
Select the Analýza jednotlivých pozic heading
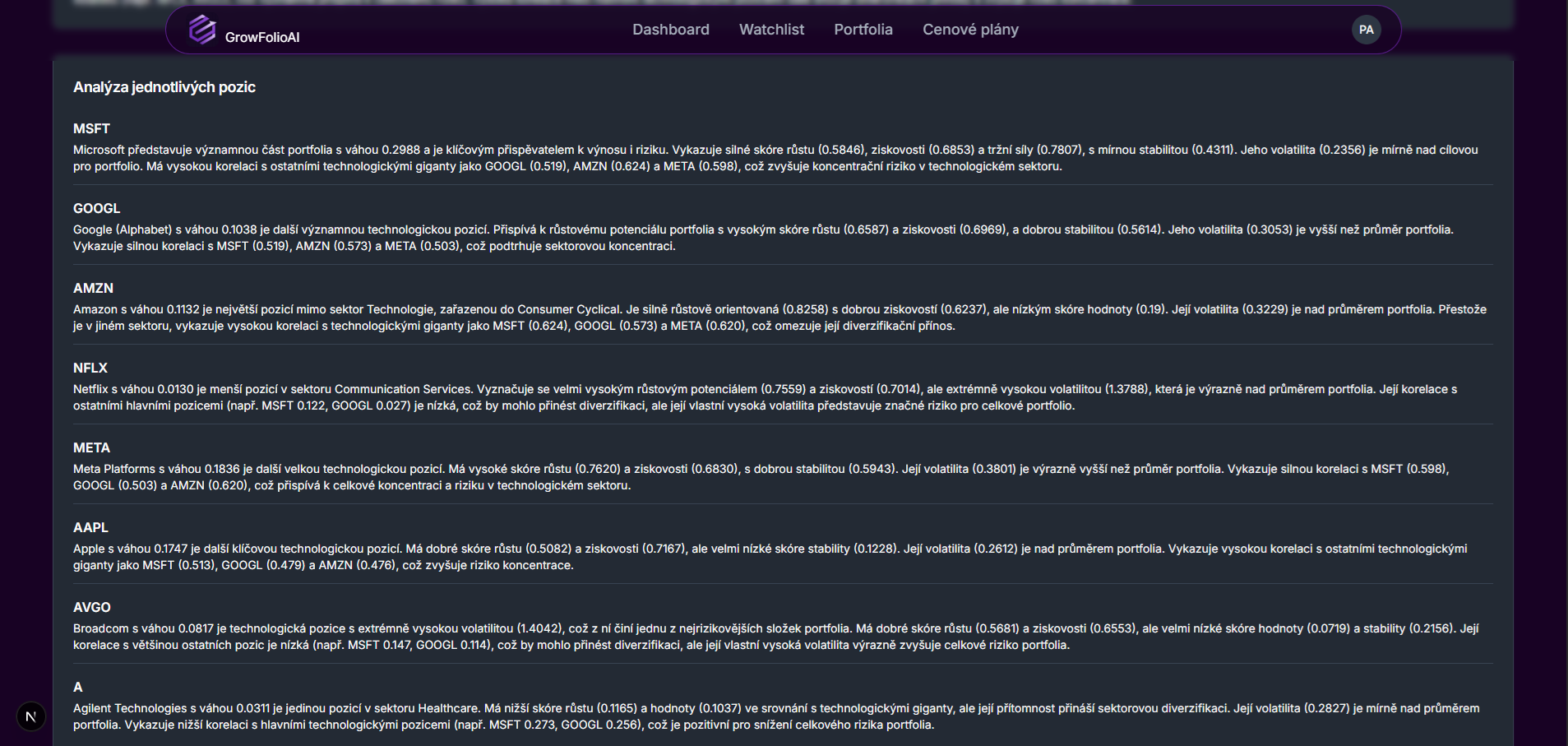click(x=164, y=87)
